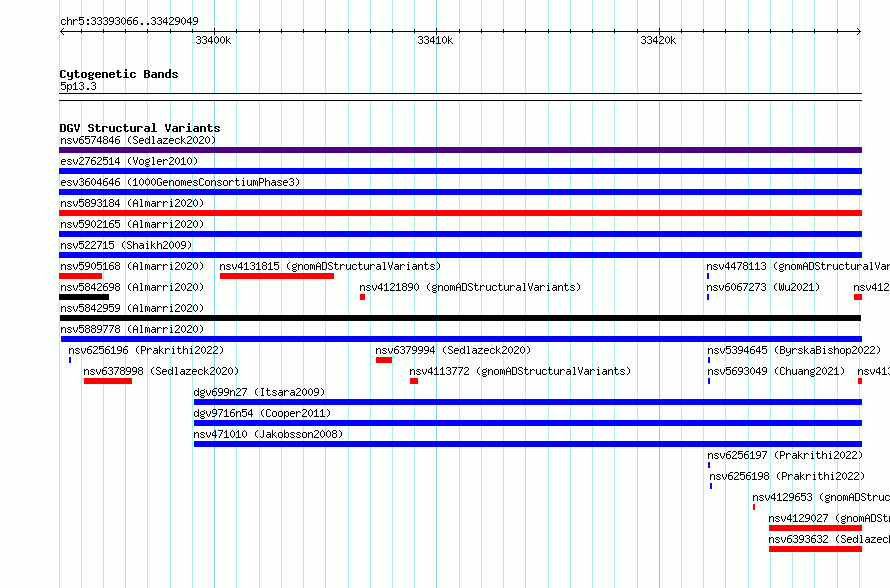This screenshot has height=588, width=890.
Task: Open dgv699n27 (Itsara2009) label
Action: [259, 392]
